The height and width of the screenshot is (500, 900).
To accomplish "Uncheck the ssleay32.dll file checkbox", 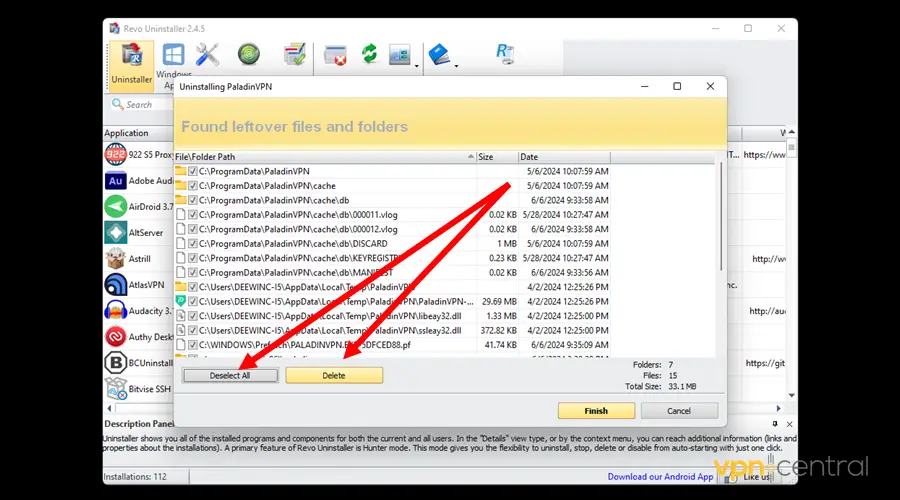I will coord(193,330).
